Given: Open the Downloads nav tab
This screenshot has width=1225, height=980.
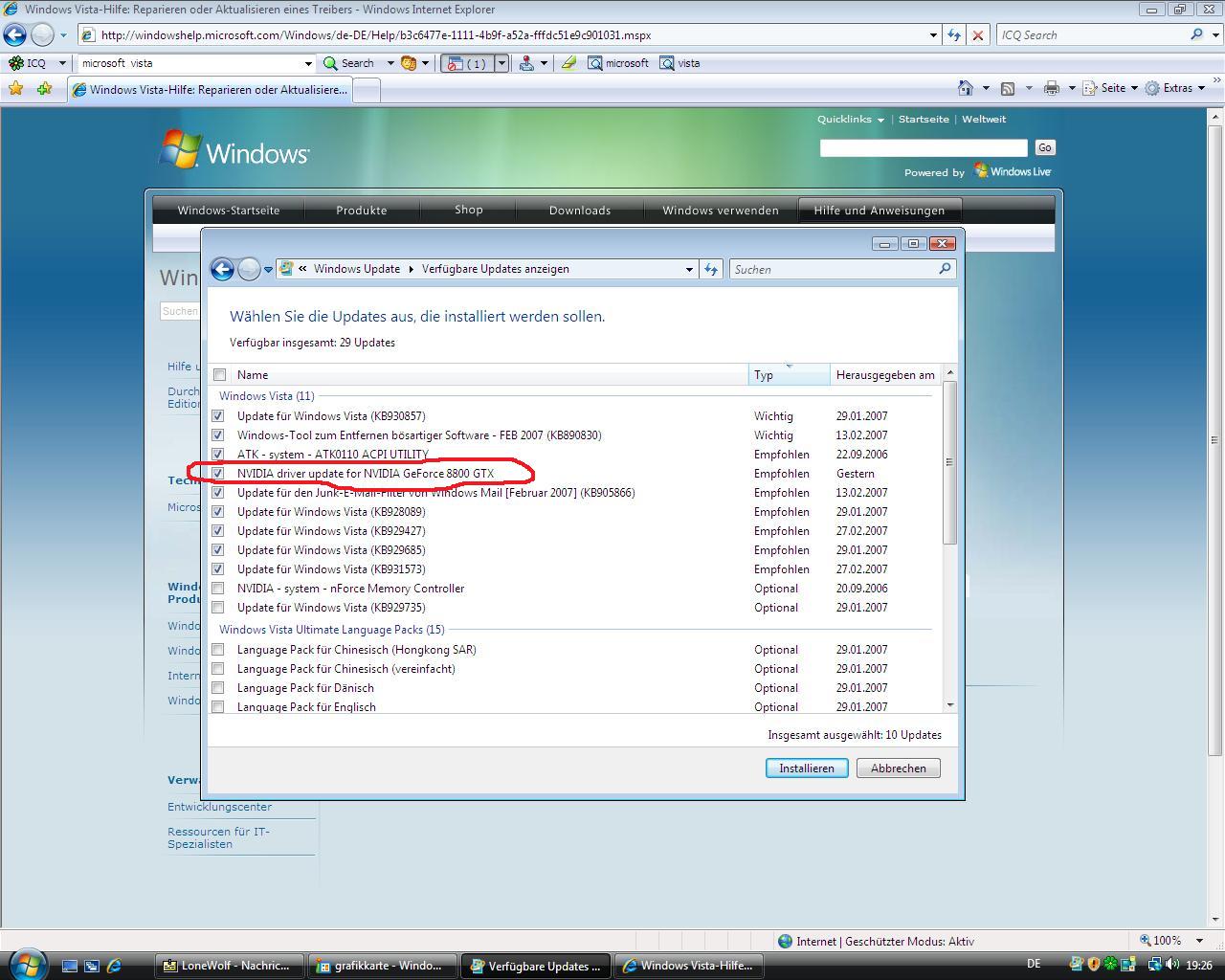Looking at the screenshot, I should click(580, 211).
